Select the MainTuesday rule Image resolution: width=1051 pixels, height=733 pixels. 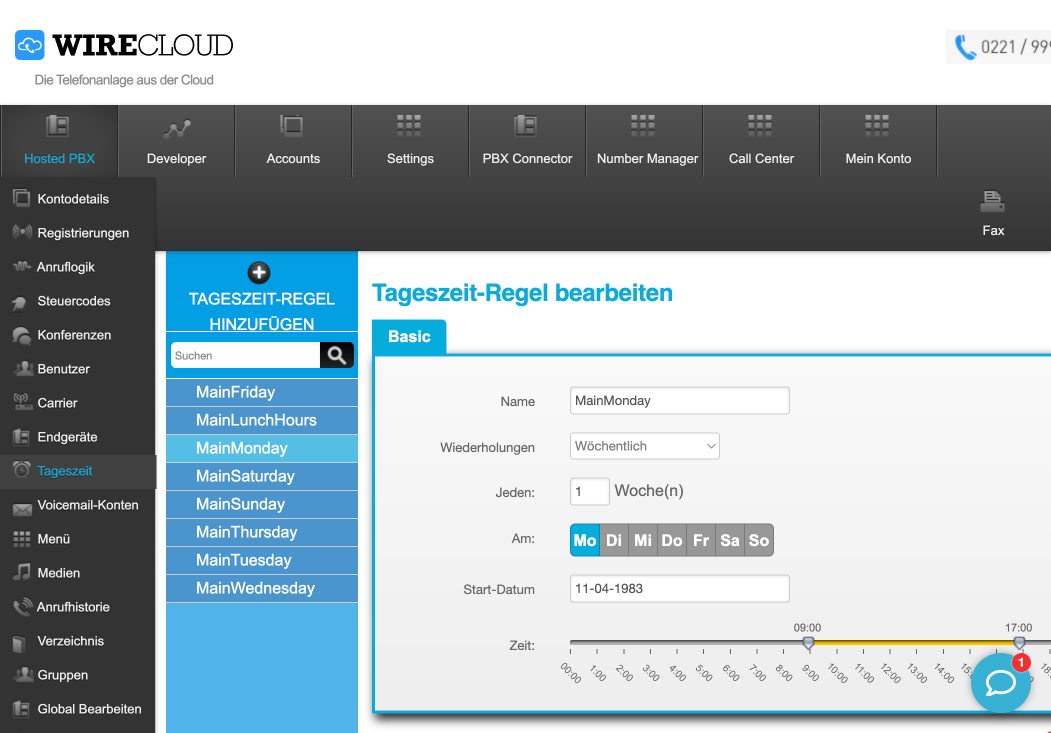(x=262, y=560)
